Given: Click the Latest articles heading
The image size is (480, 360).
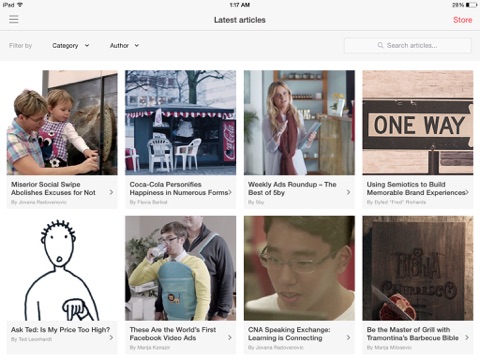Looking at the screenshot, I should pyautogui.click(x=240, y=20).
